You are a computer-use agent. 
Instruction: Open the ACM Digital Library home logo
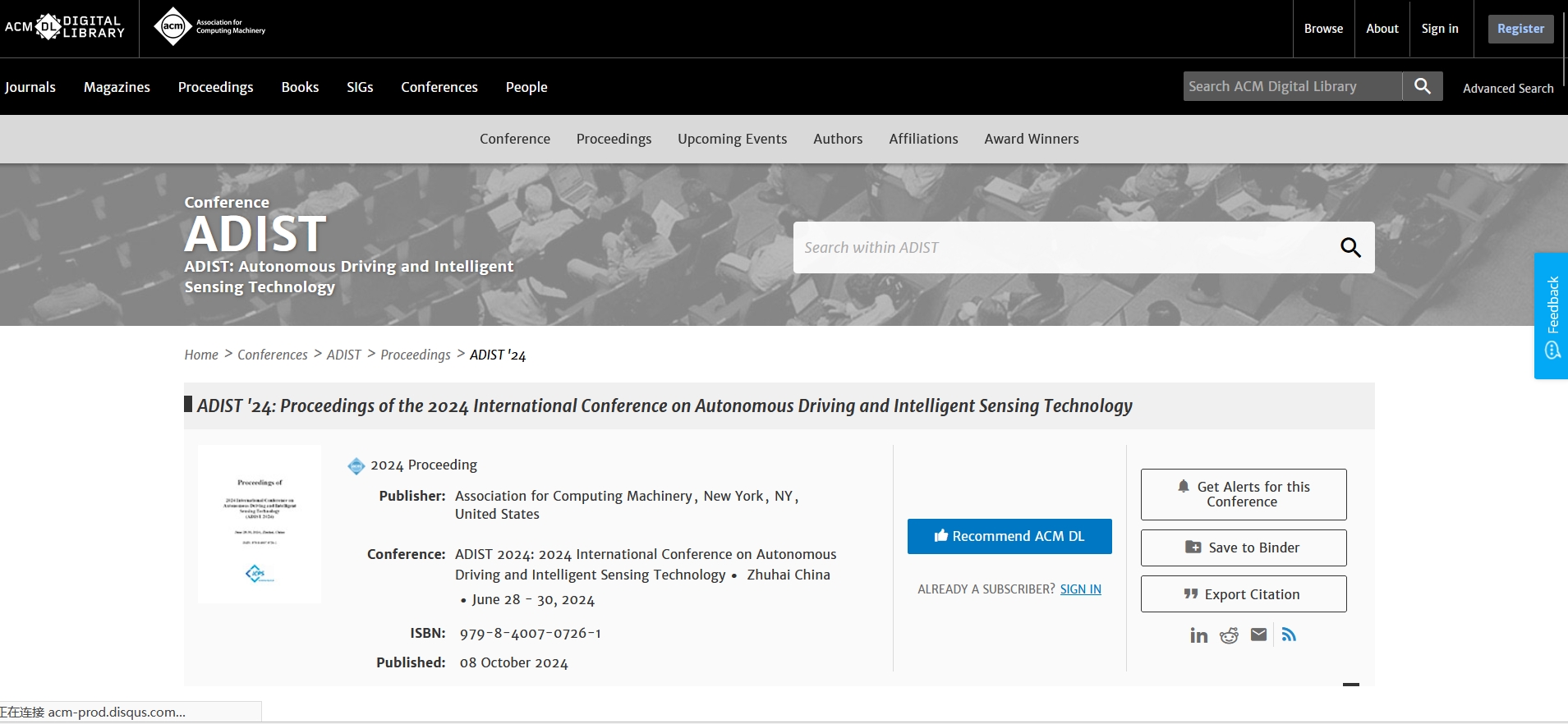point(65,27)
